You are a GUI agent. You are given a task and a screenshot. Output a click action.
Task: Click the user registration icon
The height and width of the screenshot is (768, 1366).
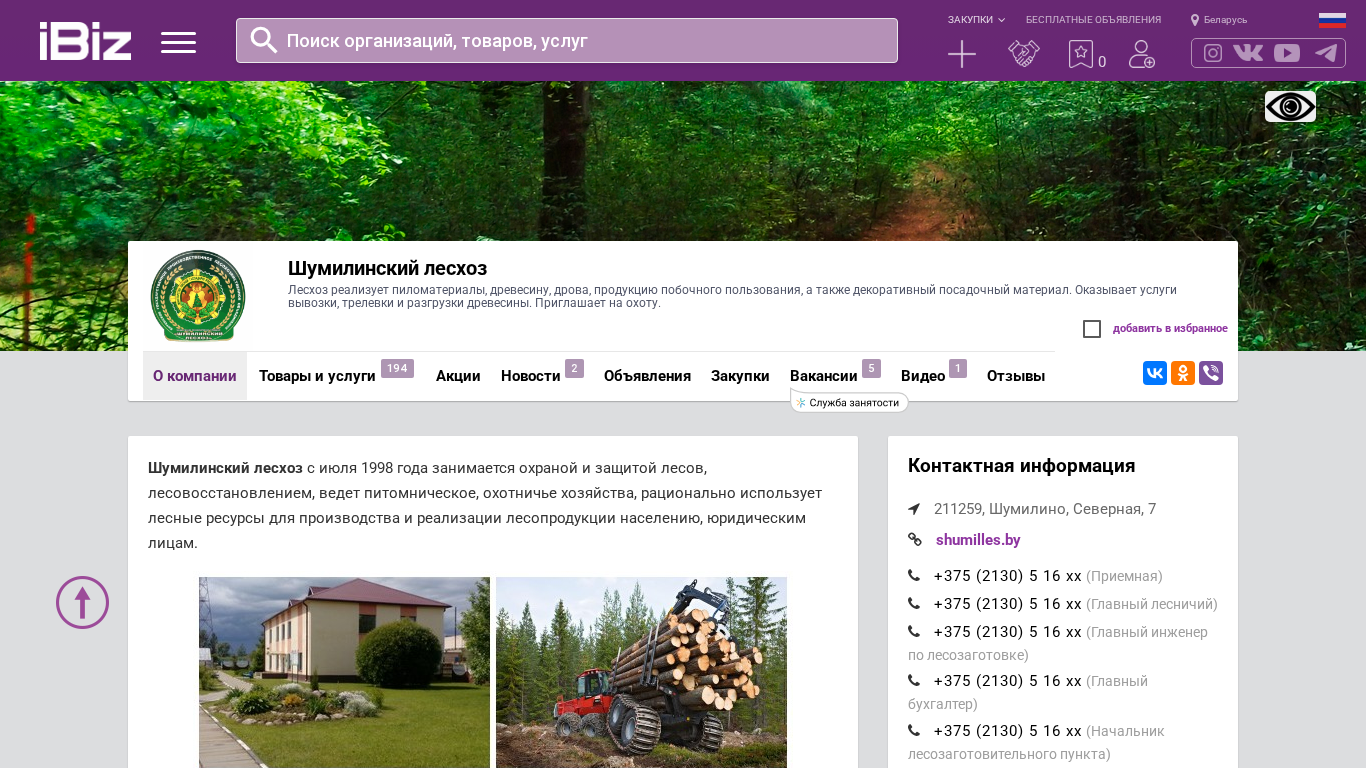[1142, 54]
